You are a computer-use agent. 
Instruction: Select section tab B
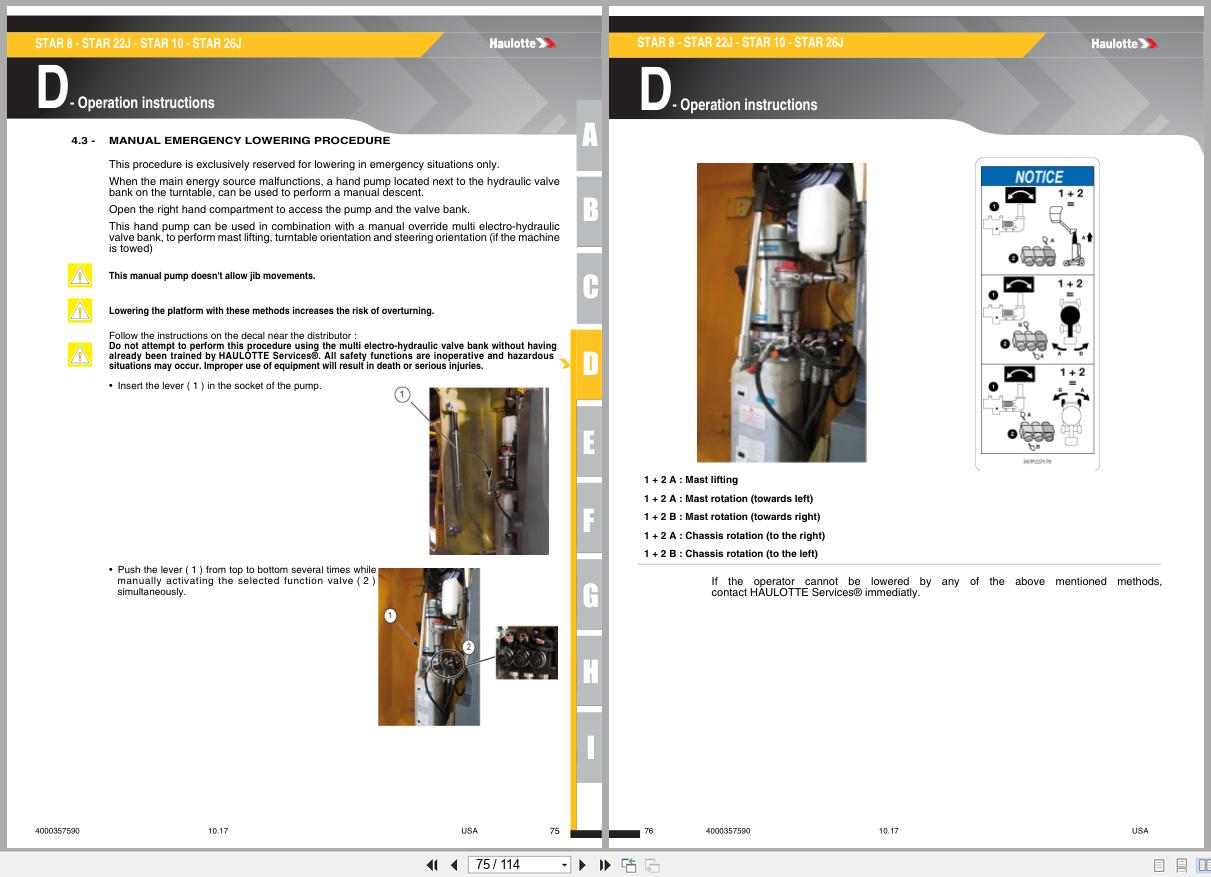[x=589, y=210]
